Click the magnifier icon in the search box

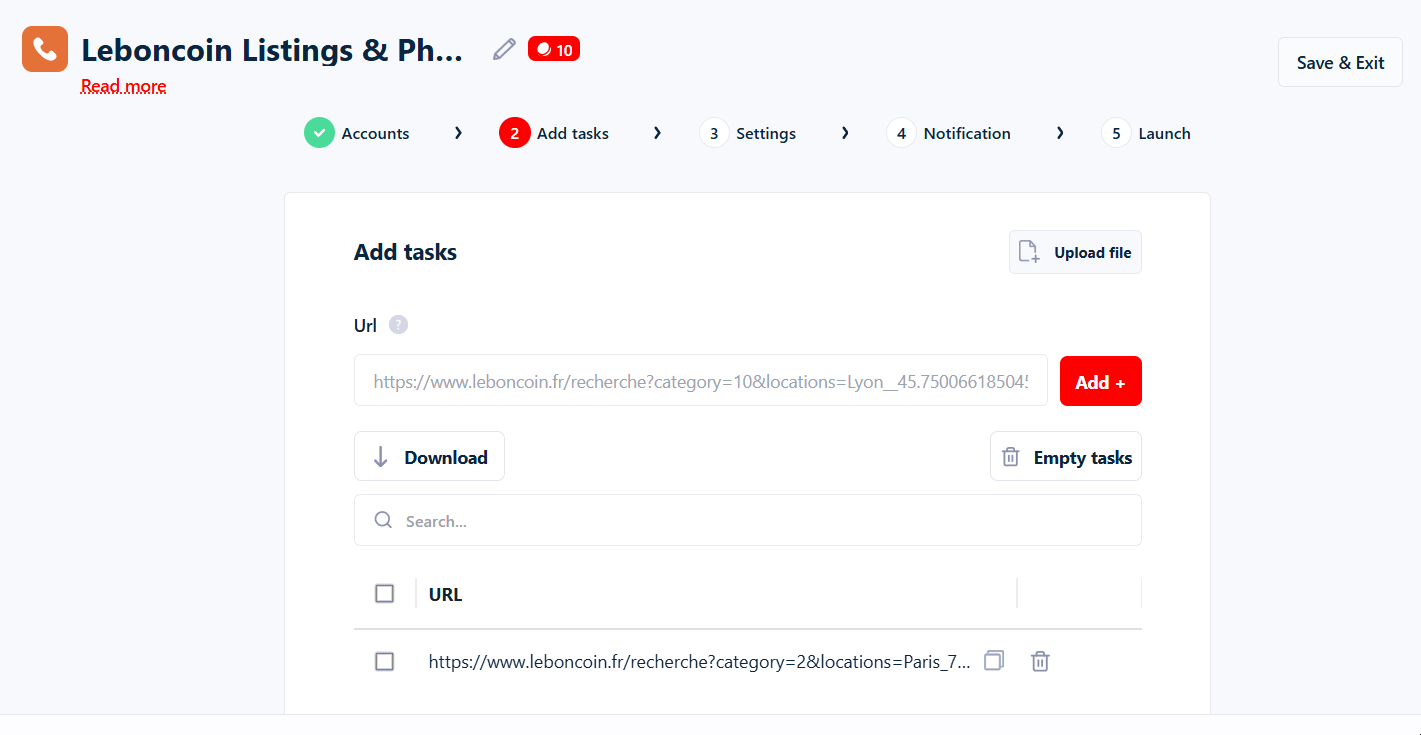click(383, 520)
